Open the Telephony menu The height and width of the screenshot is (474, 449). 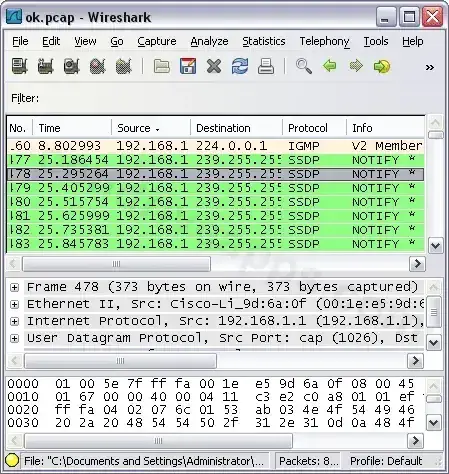(324, 41)
